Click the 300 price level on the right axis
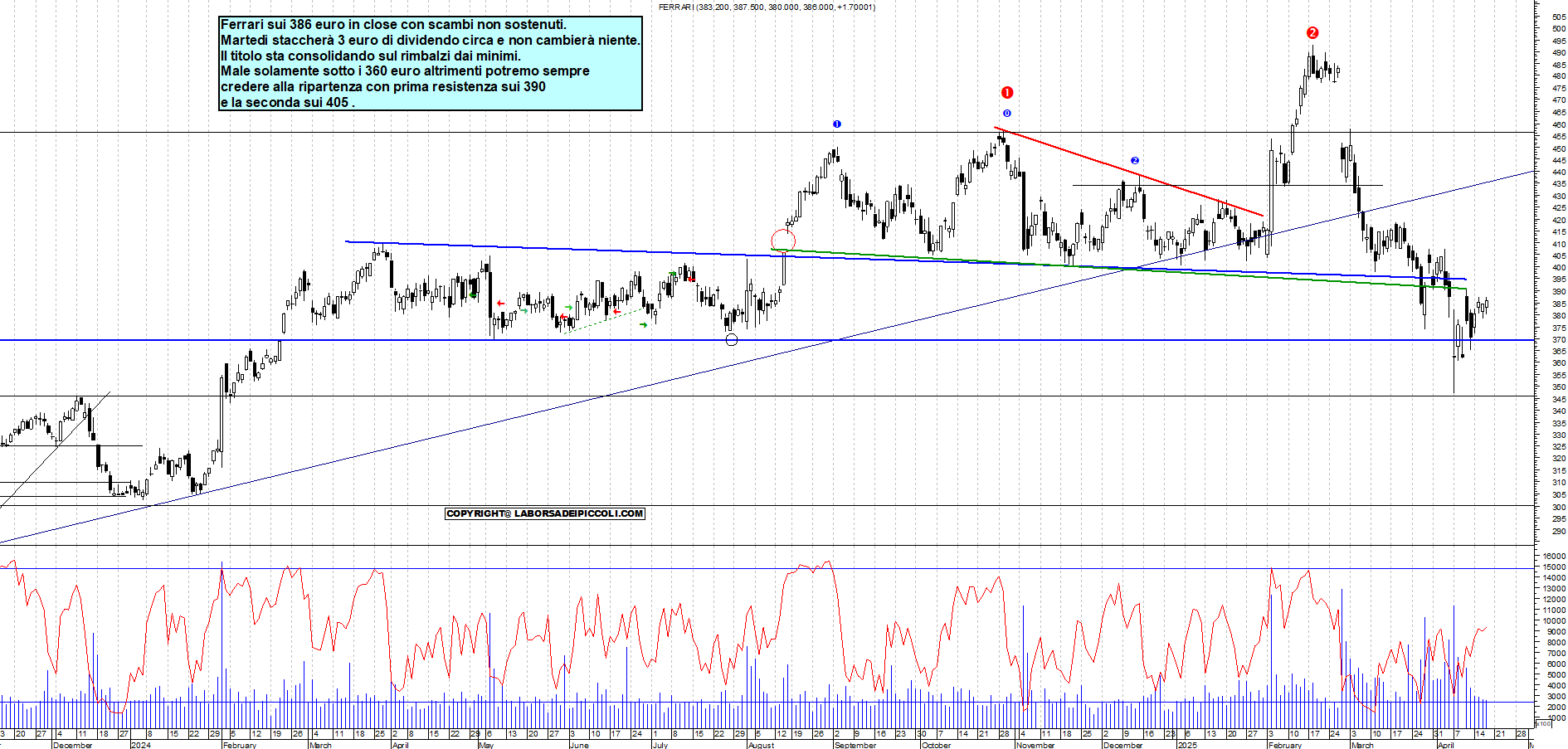This screenshot has height=749, width=1568. tap(1558, 507)
